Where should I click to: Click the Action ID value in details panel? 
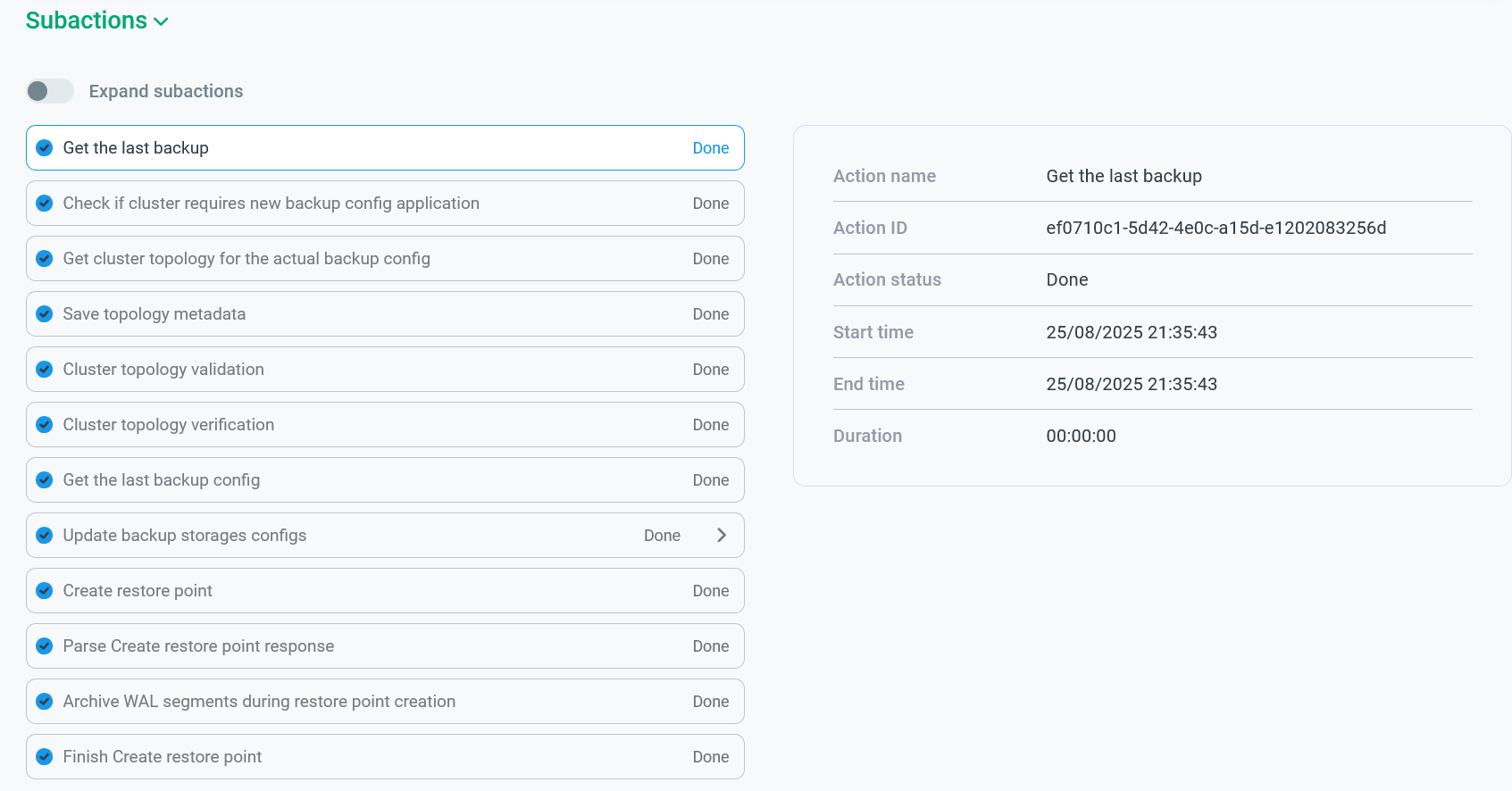click(1215, 228)
